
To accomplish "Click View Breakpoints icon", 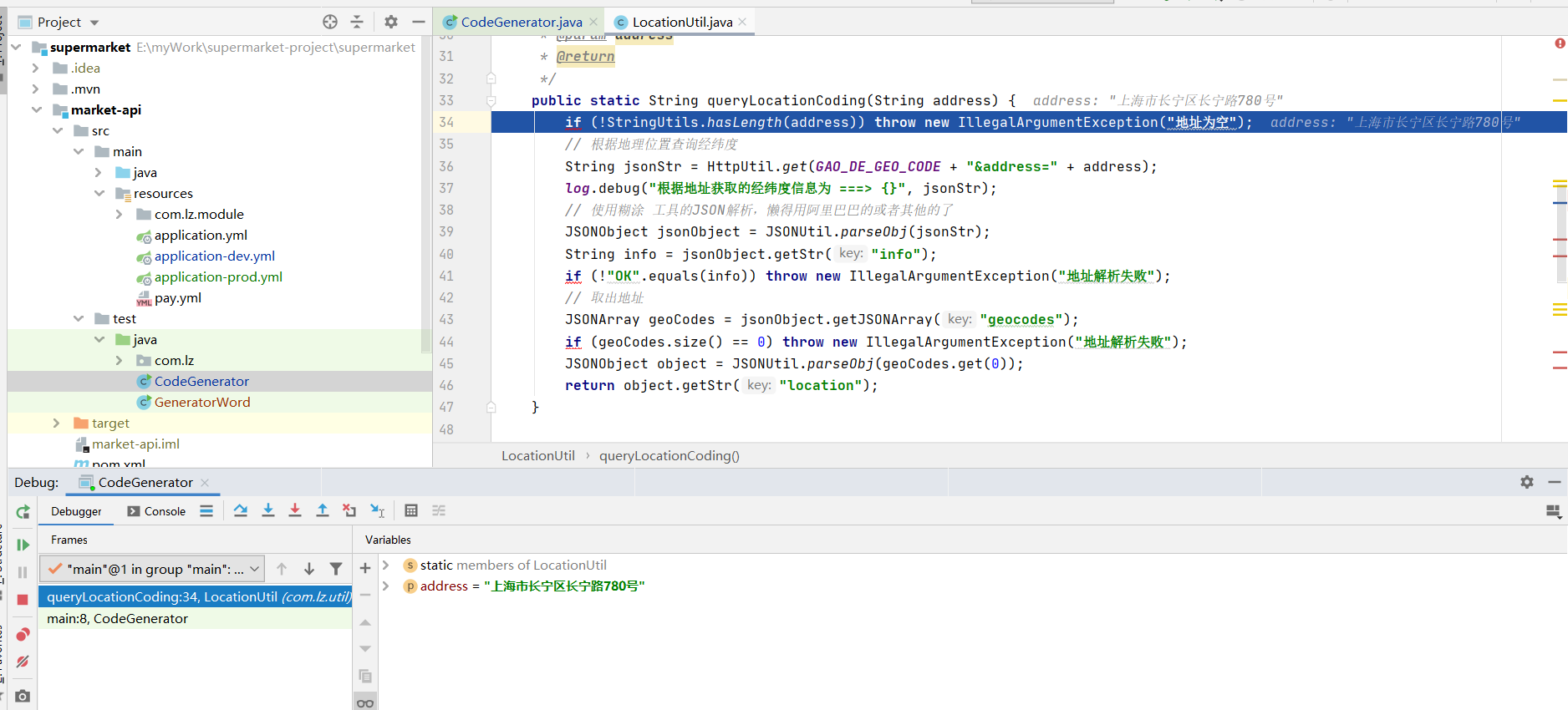I will (x=23, y=634).
